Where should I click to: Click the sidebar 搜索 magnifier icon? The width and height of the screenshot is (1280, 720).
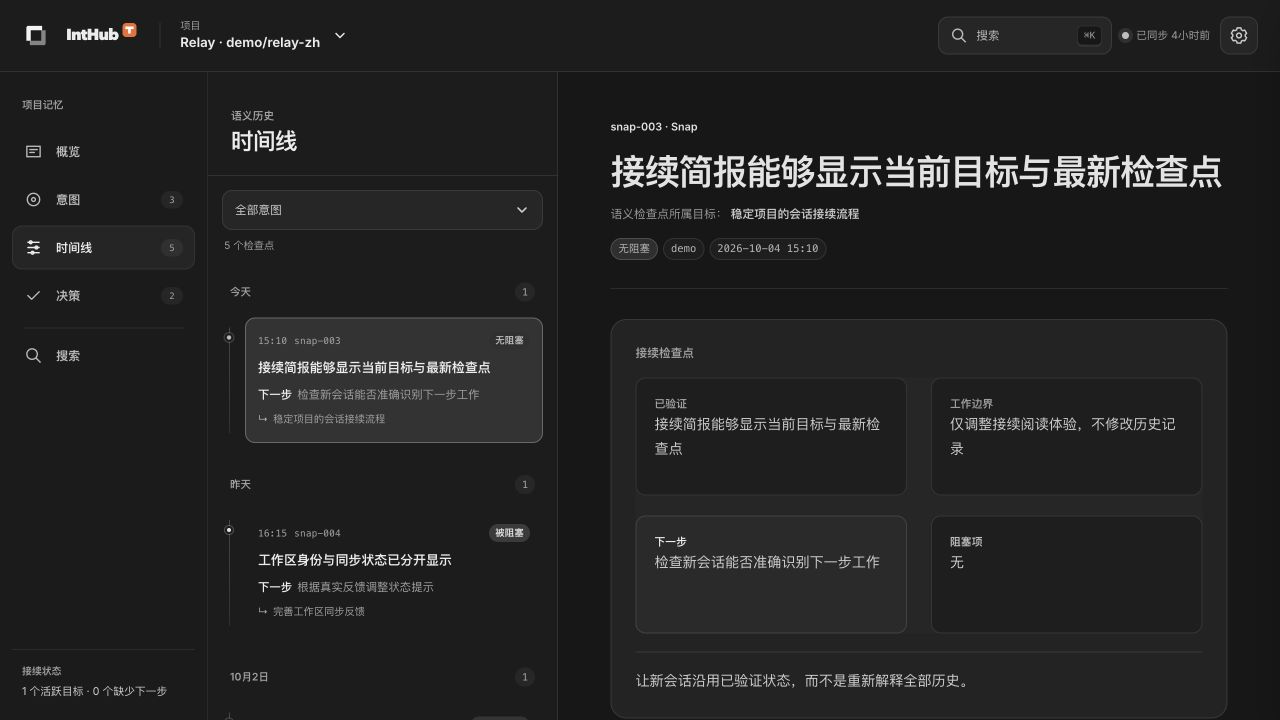click(33, 356)
